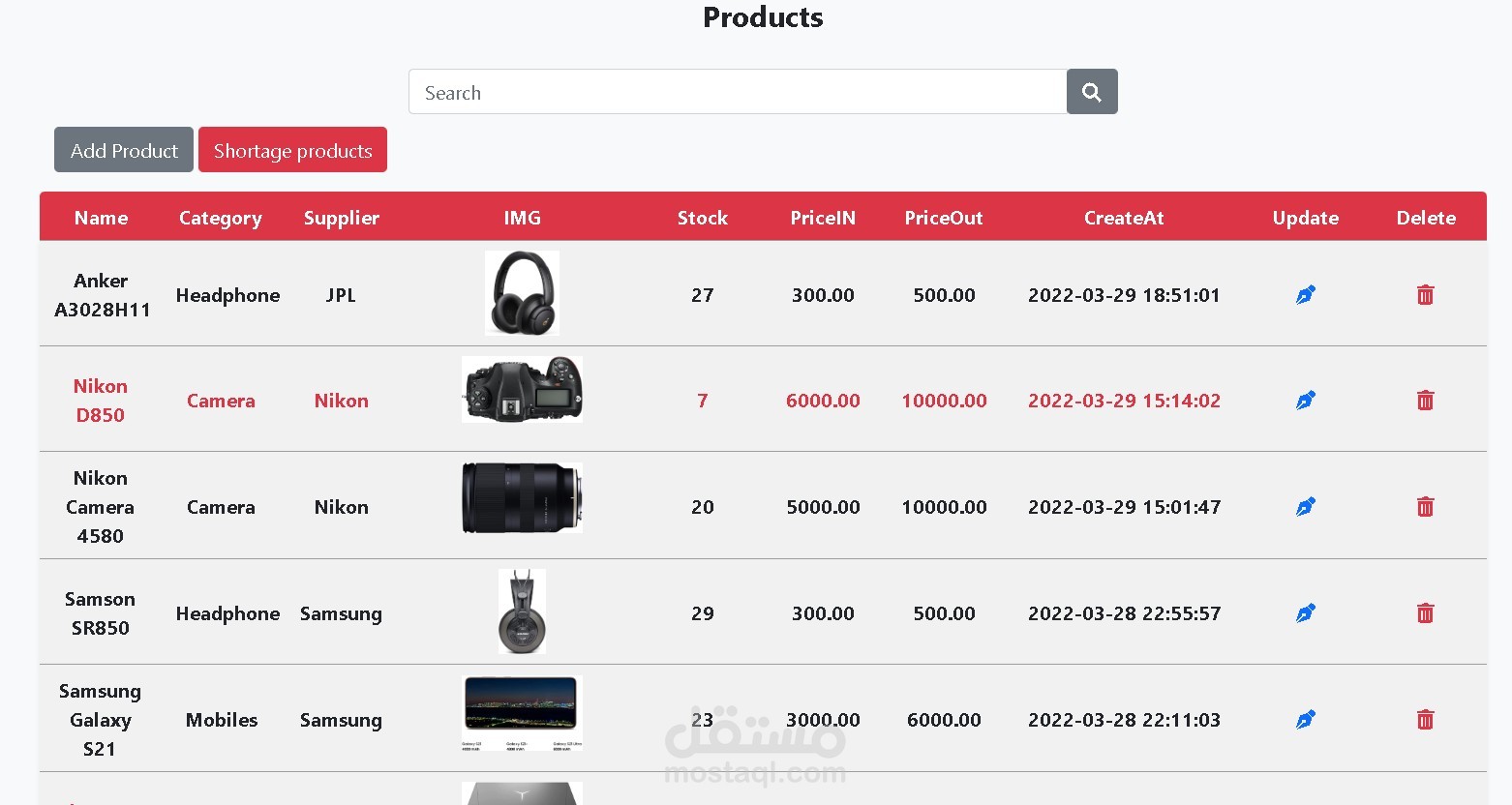Click the JPL supplier cell
The image size is (1512, 805).
pyautogui.click(x=341, y=295)
